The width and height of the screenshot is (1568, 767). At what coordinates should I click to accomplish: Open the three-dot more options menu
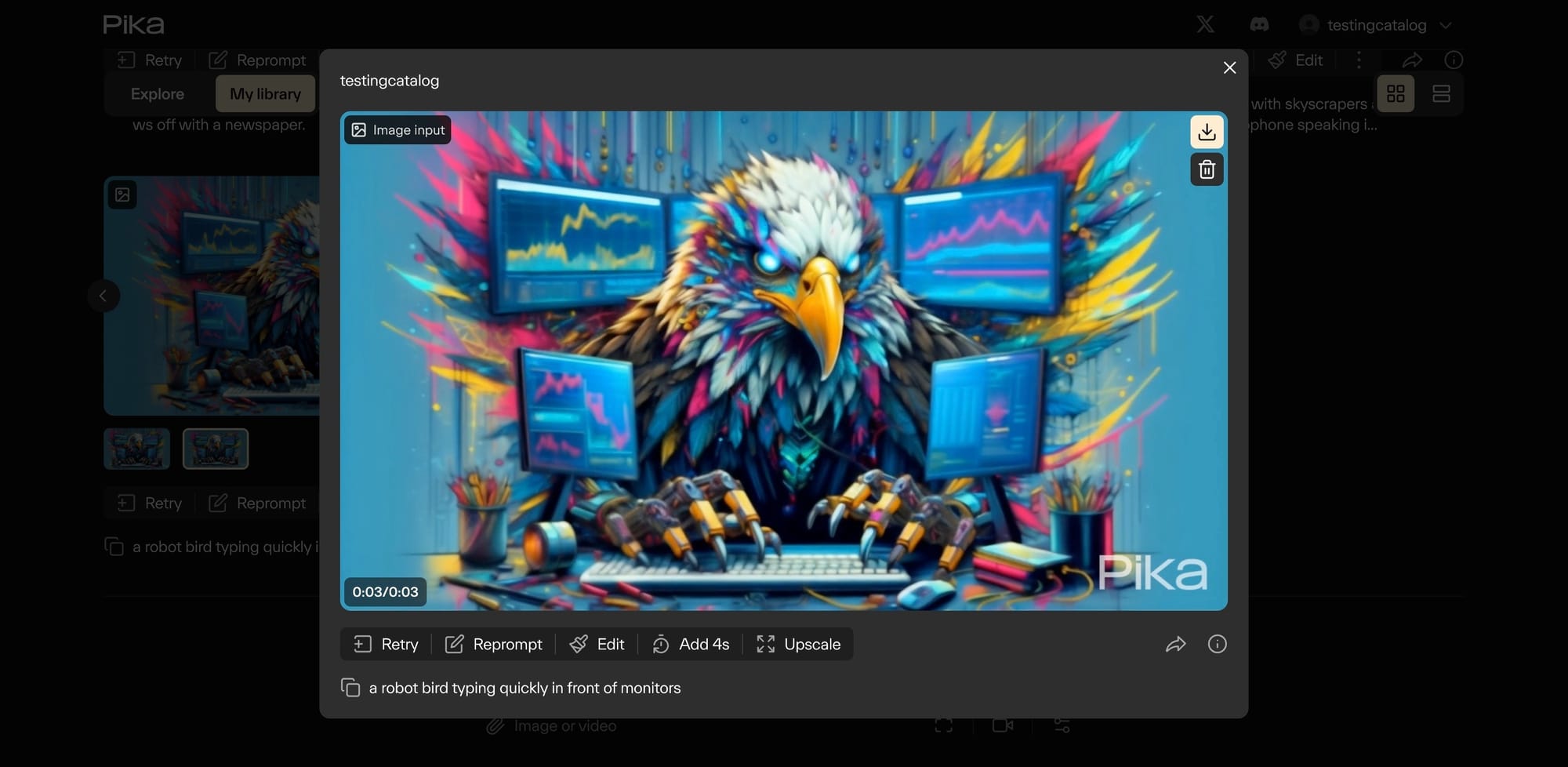click(x=1359, y=60)
